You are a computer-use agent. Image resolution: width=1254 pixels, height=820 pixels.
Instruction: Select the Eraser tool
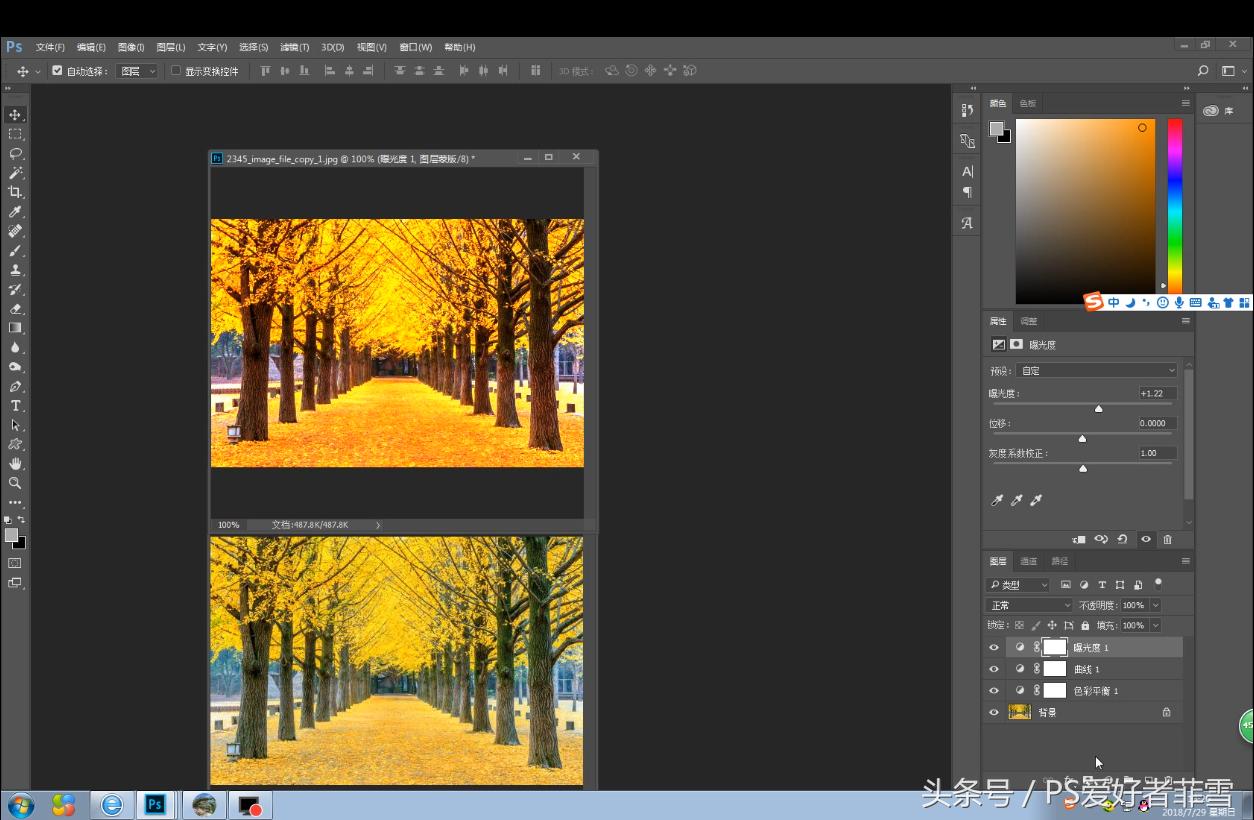point(15,309)
